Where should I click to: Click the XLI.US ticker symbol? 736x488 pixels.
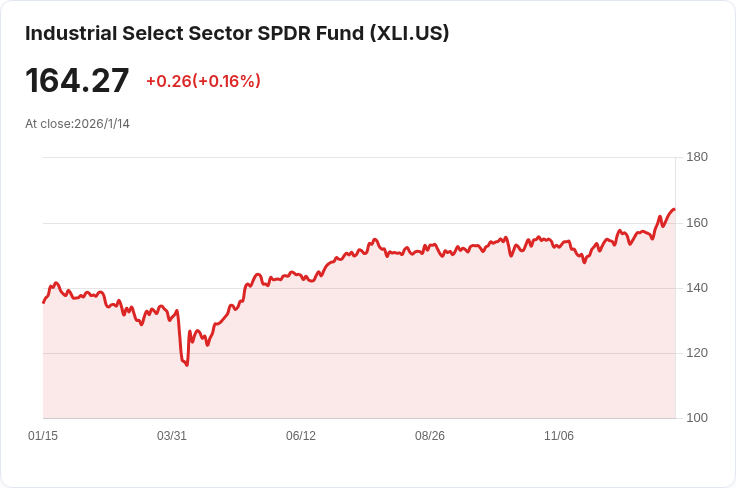(x=409, y=33)
